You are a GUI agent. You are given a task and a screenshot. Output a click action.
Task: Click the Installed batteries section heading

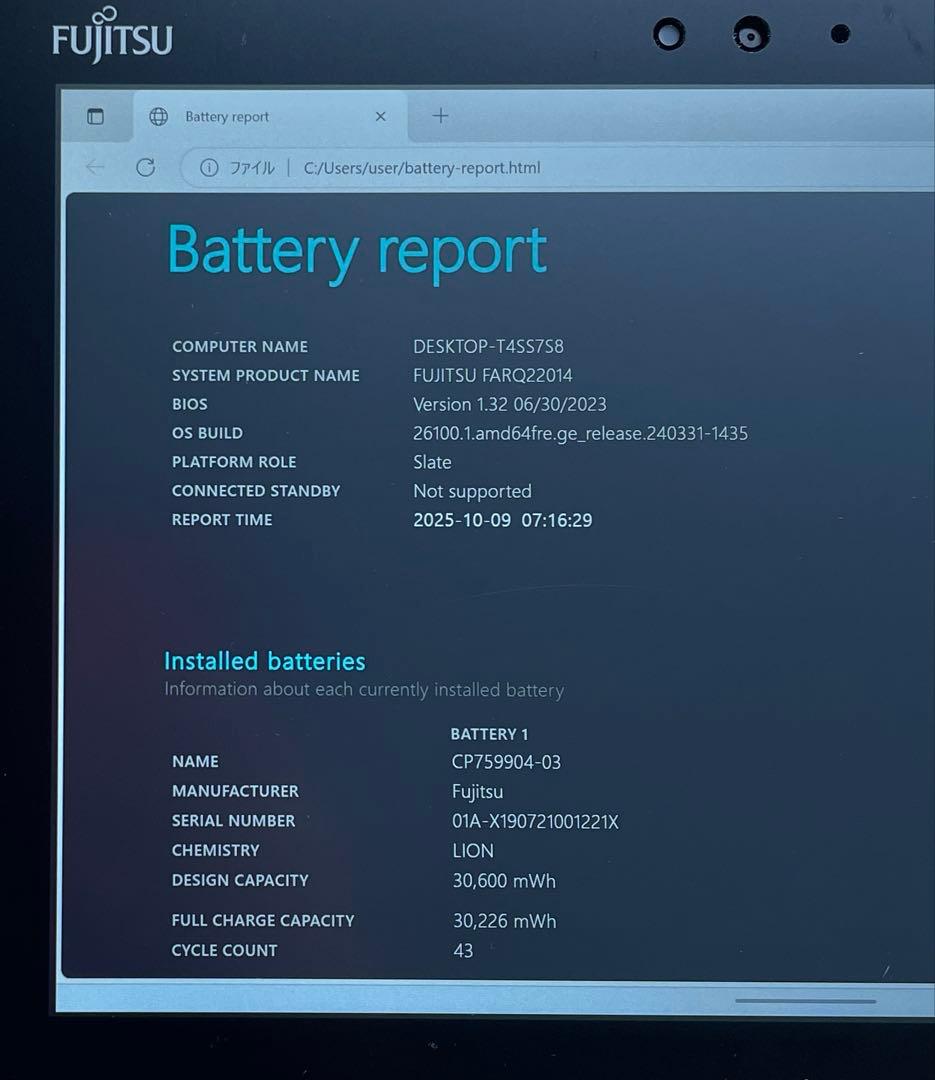[265, 661]
